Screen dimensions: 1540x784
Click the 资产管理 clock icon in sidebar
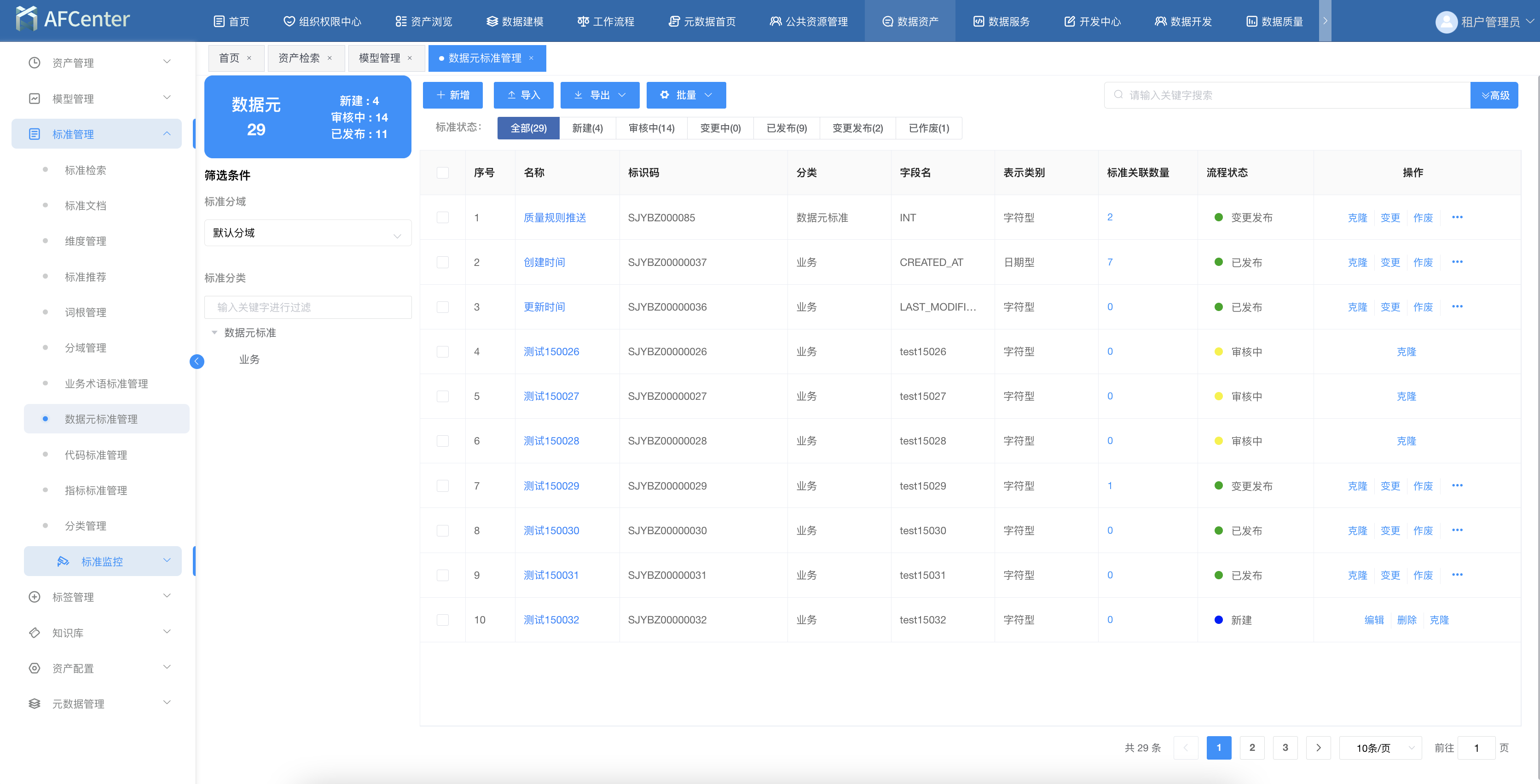[35, 63]
